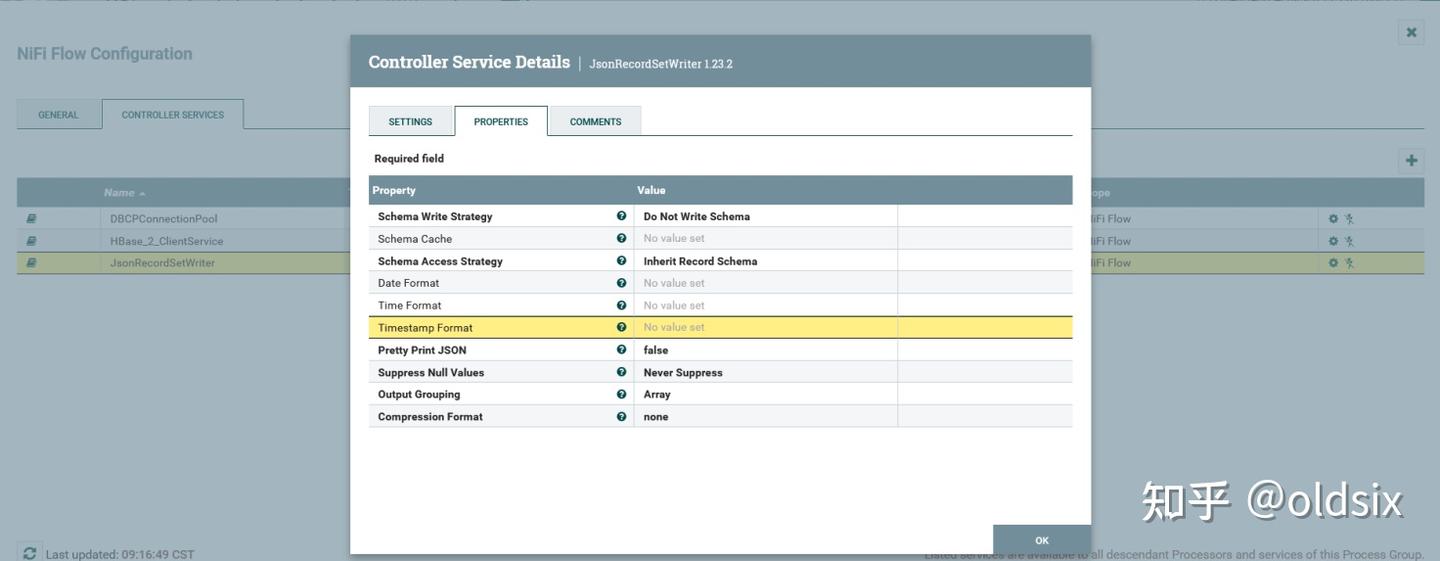Click help icon next to Schema Cache
1440x561 pixels.
[621, 239]
